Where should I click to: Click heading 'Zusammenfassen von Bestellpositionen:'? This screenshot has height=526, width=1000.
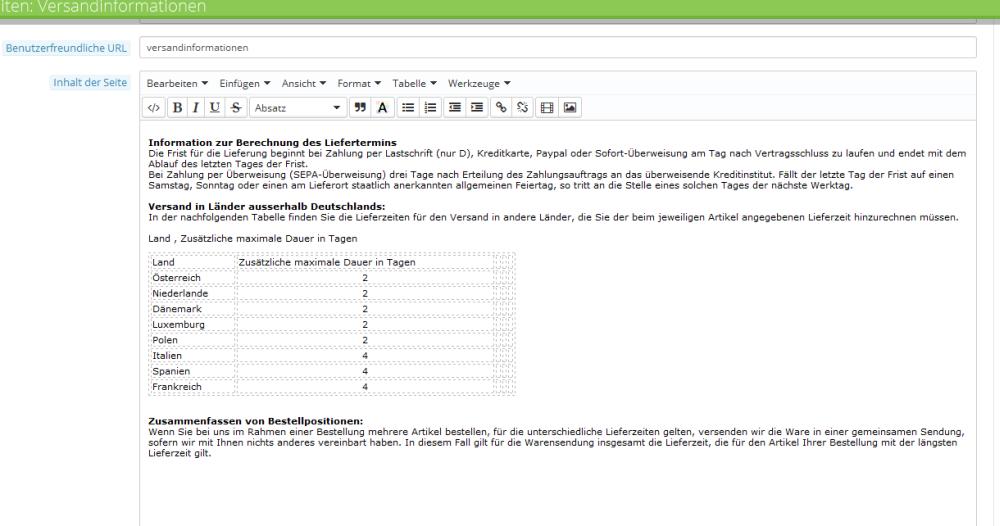click(255, 421)
